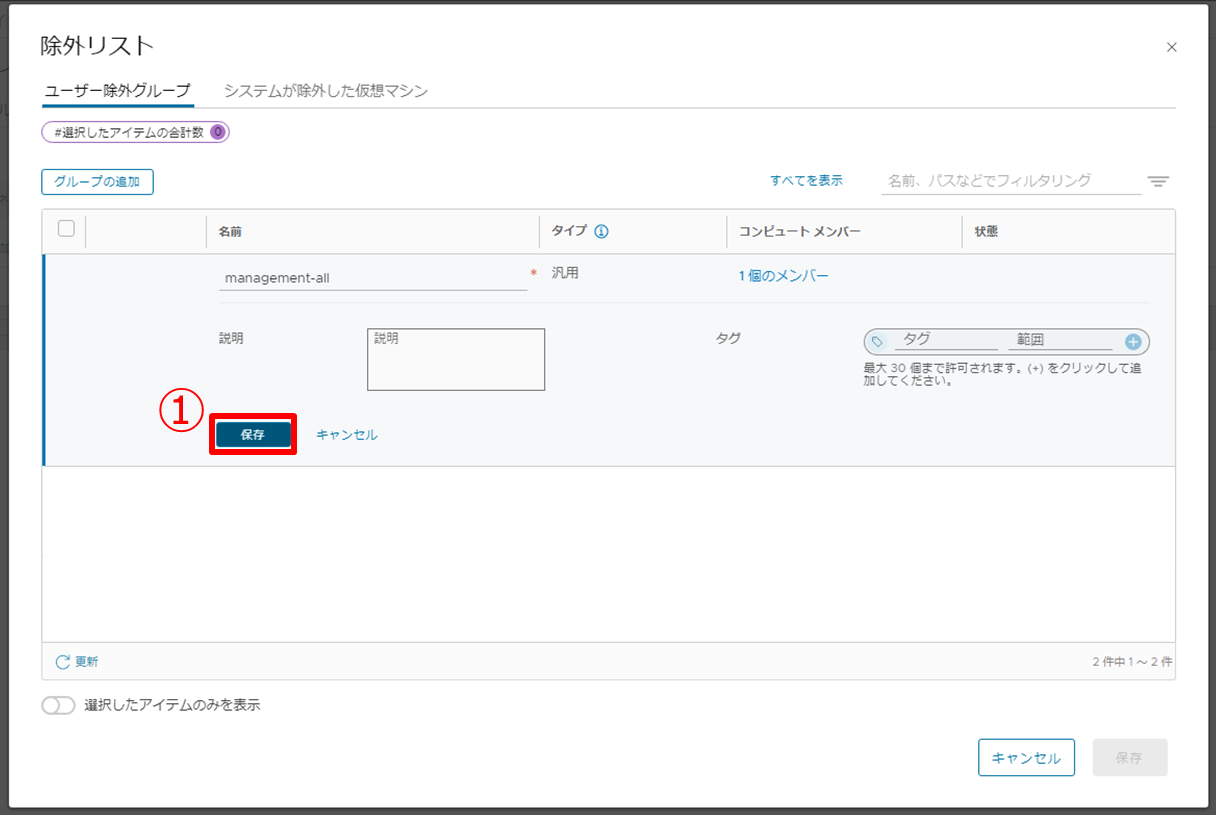
Task: Open the 1 member link
Action: tap(783, 276)
